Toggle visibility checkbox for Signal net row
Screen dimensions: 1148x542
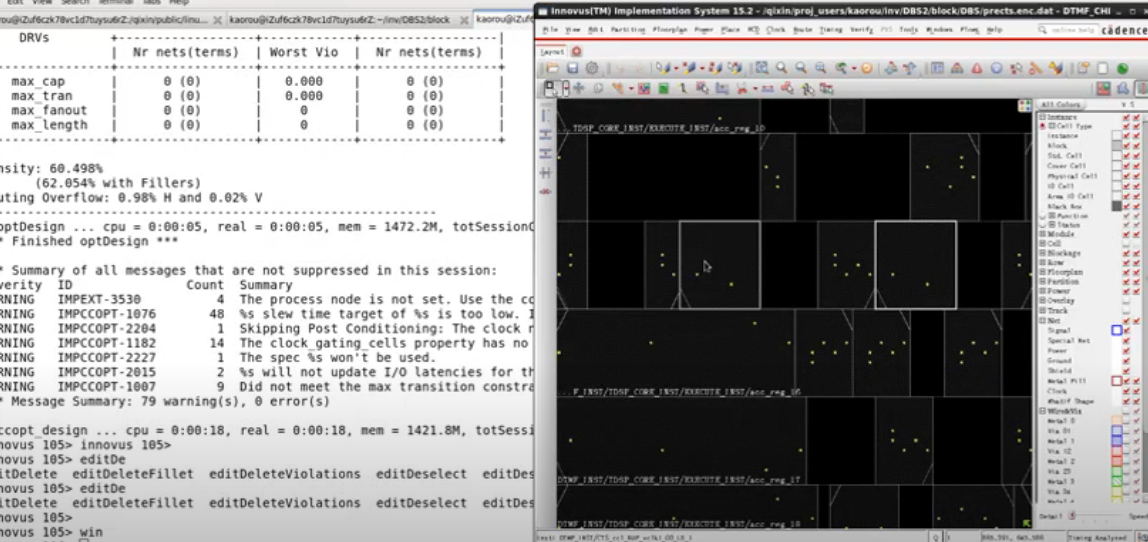coord(1127,330)
